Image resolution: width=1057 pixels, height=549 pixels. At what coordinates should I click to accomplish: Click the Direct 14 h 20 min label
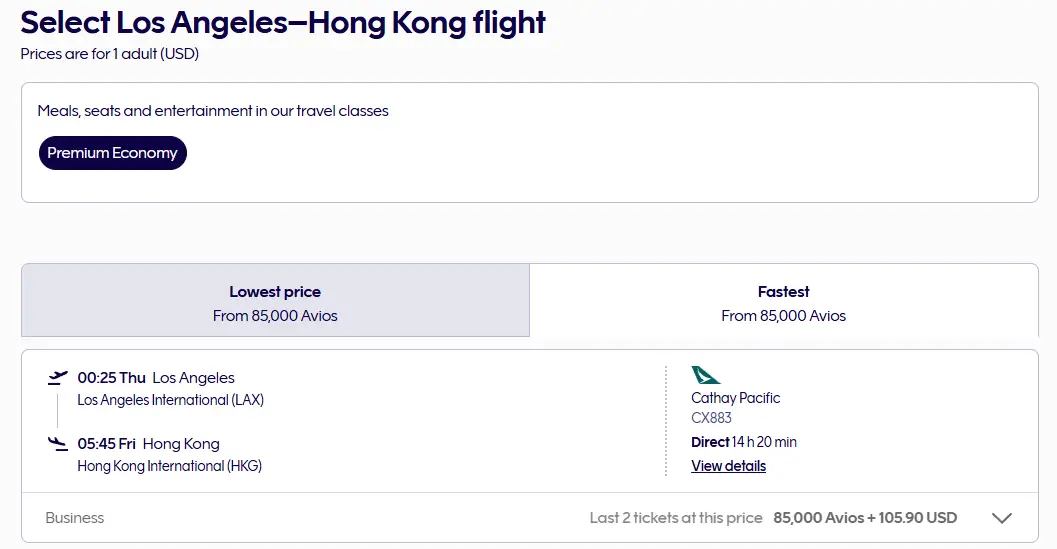[744, 442]
